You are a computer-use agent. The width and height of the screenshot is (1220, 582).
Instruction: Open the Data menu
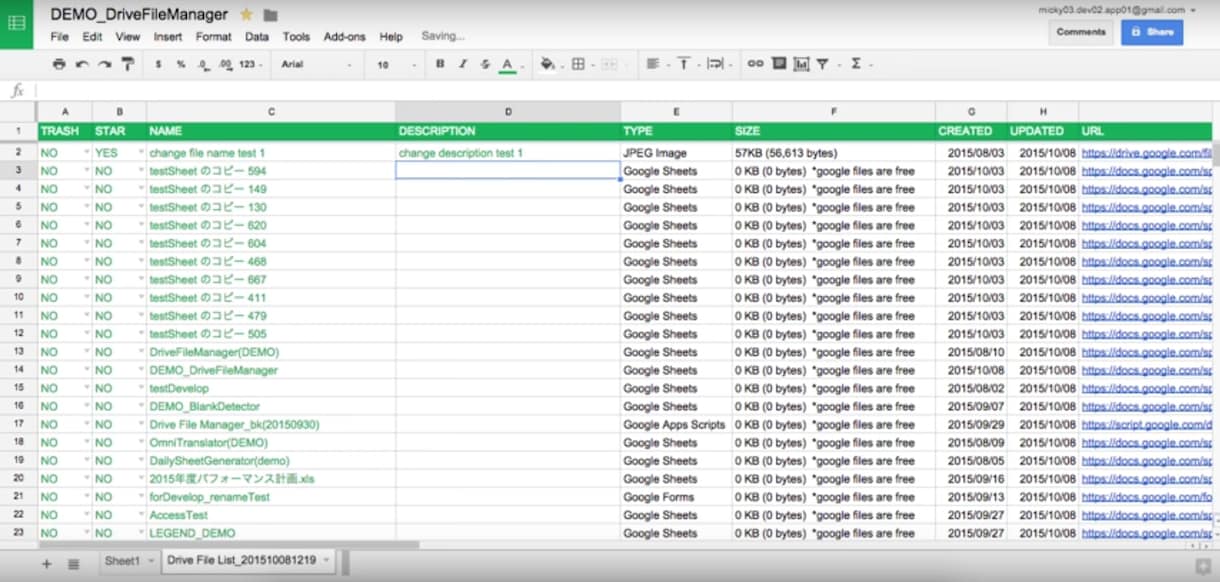(257, 37)
